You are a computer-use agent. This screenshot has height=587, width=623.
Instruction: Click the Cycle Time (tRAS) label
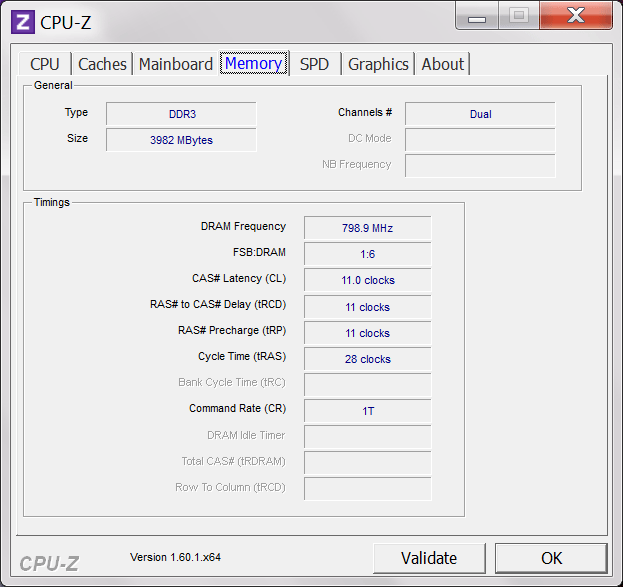coord(242,356)
